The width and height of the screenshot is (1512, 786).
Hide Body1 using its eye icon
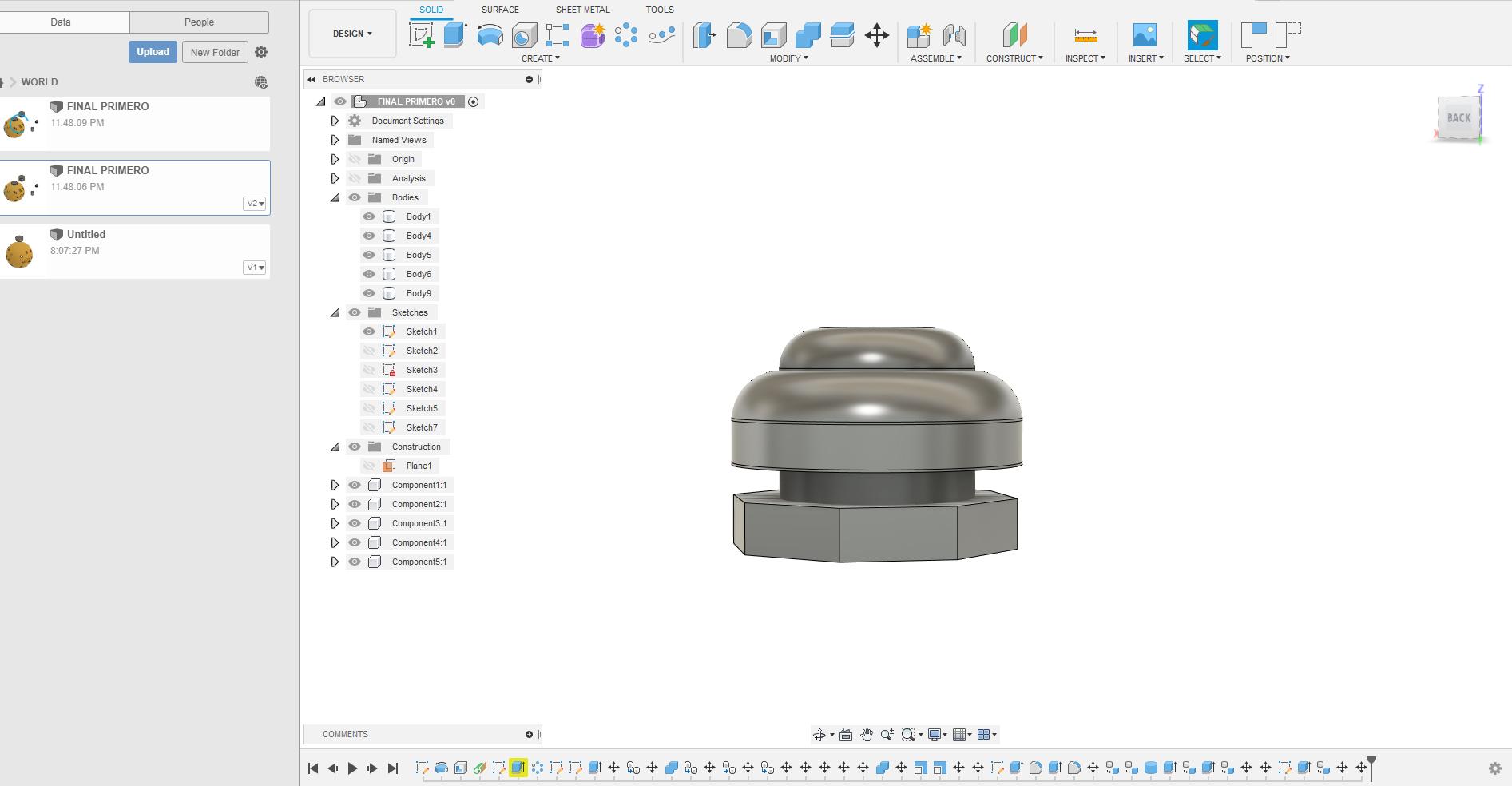369,216
